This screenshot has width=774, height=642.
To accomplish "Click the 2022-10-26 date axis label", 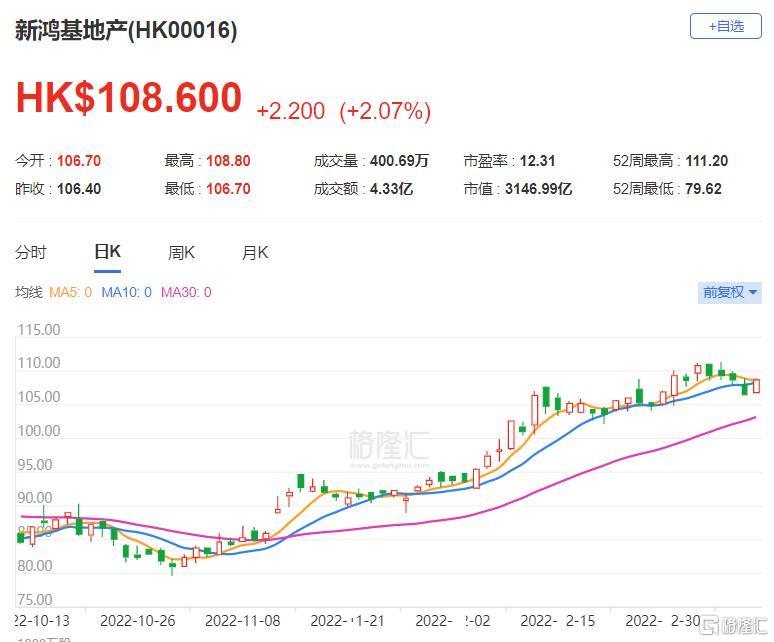I will pos(138,621).
